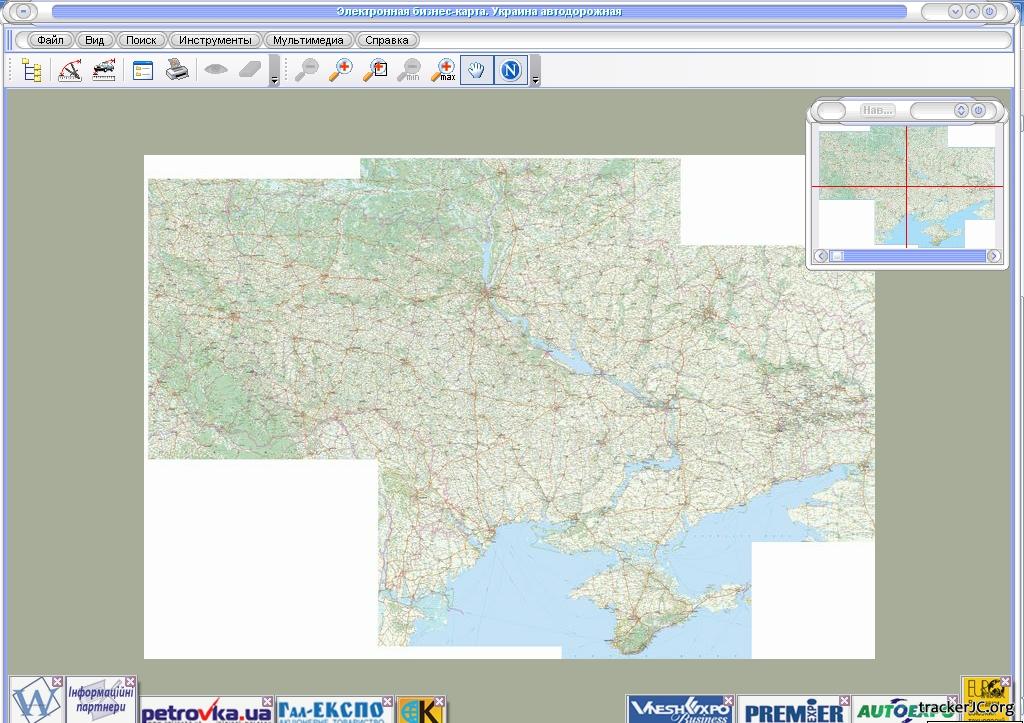Toggle the hand pan tool
Viewport: 1024px width, 723px height.
tap(477, 71)
